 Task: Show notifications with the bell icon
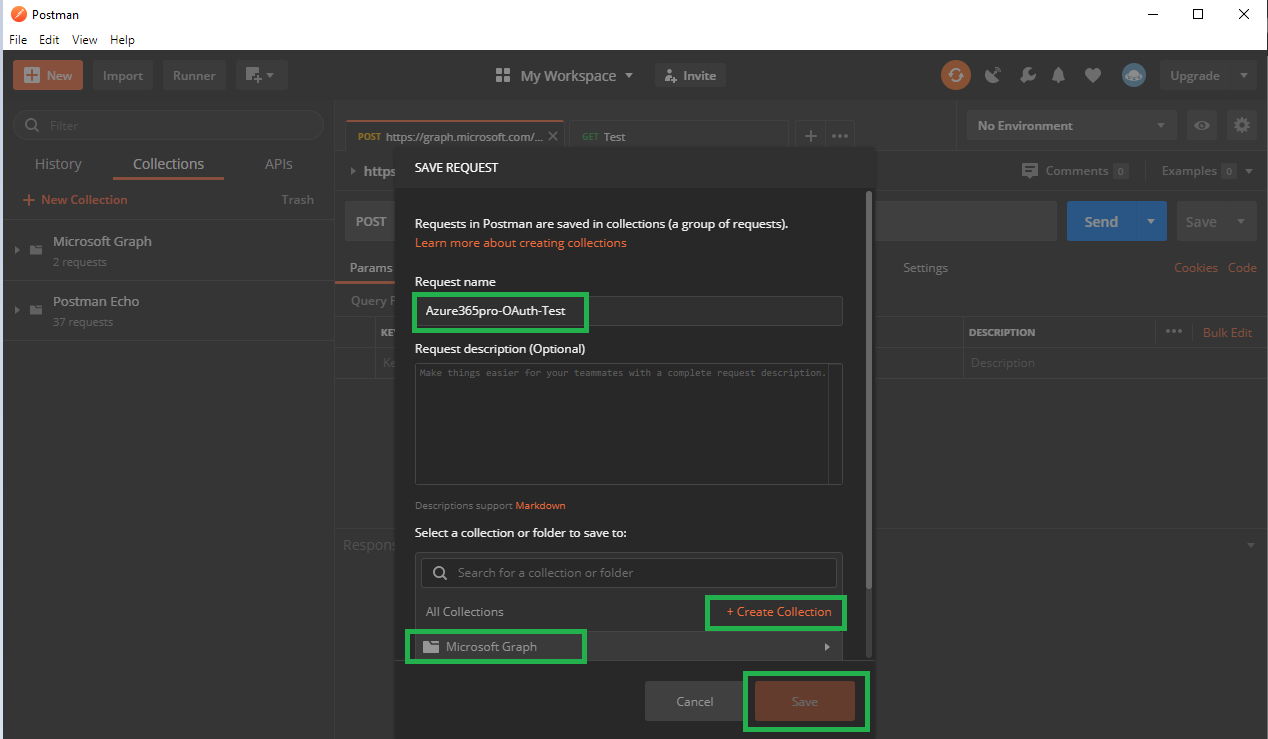pyautogui.click(x=1059, y=75)
